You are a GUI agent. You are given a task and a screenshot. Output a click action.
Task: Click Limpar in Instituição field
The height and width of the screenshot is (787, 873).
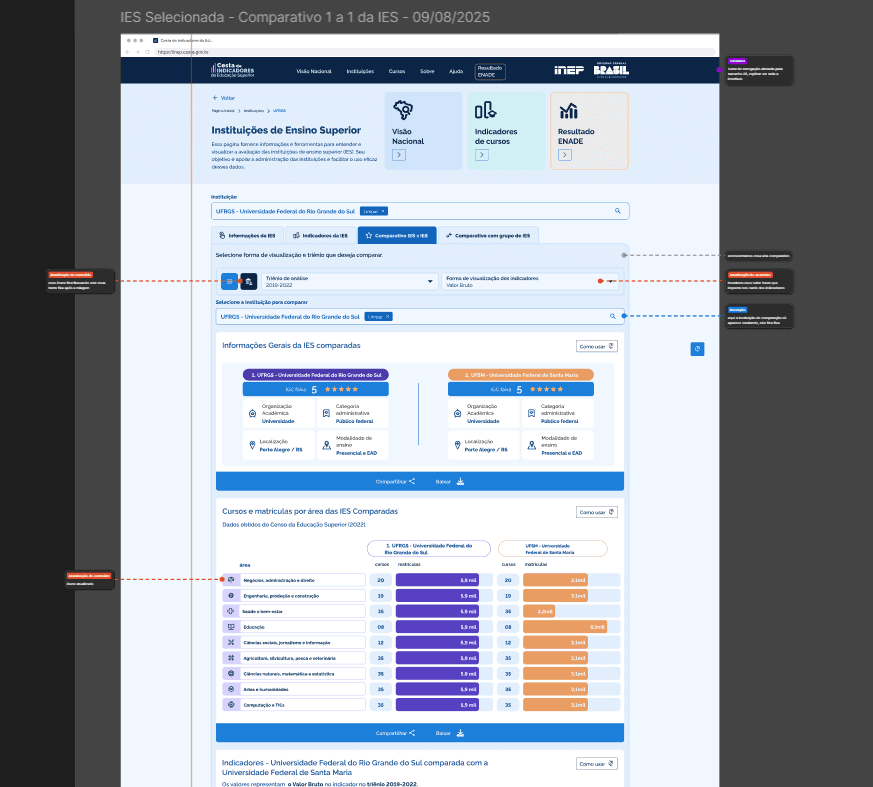pos(374,211)
